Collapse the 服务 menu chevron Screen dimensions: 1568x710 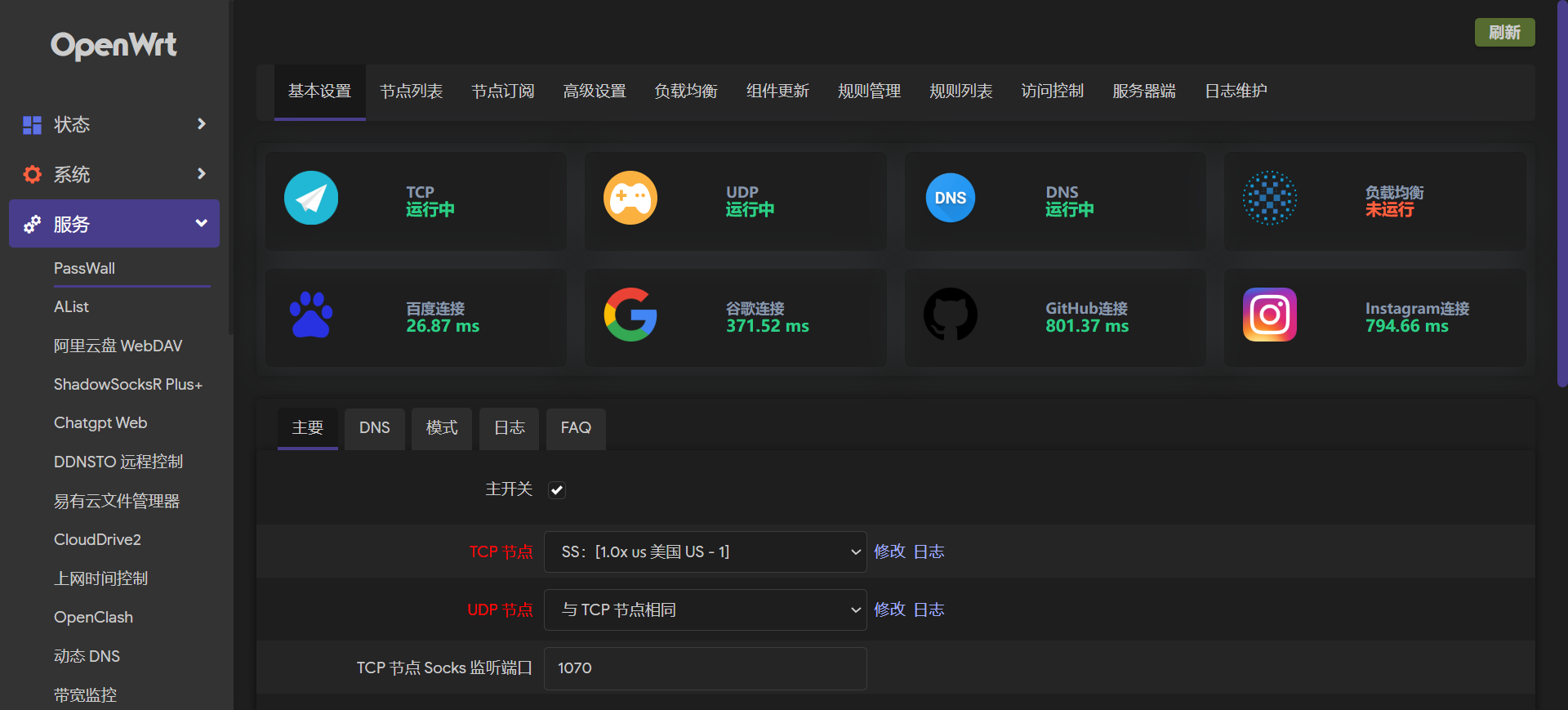point(201,223)
